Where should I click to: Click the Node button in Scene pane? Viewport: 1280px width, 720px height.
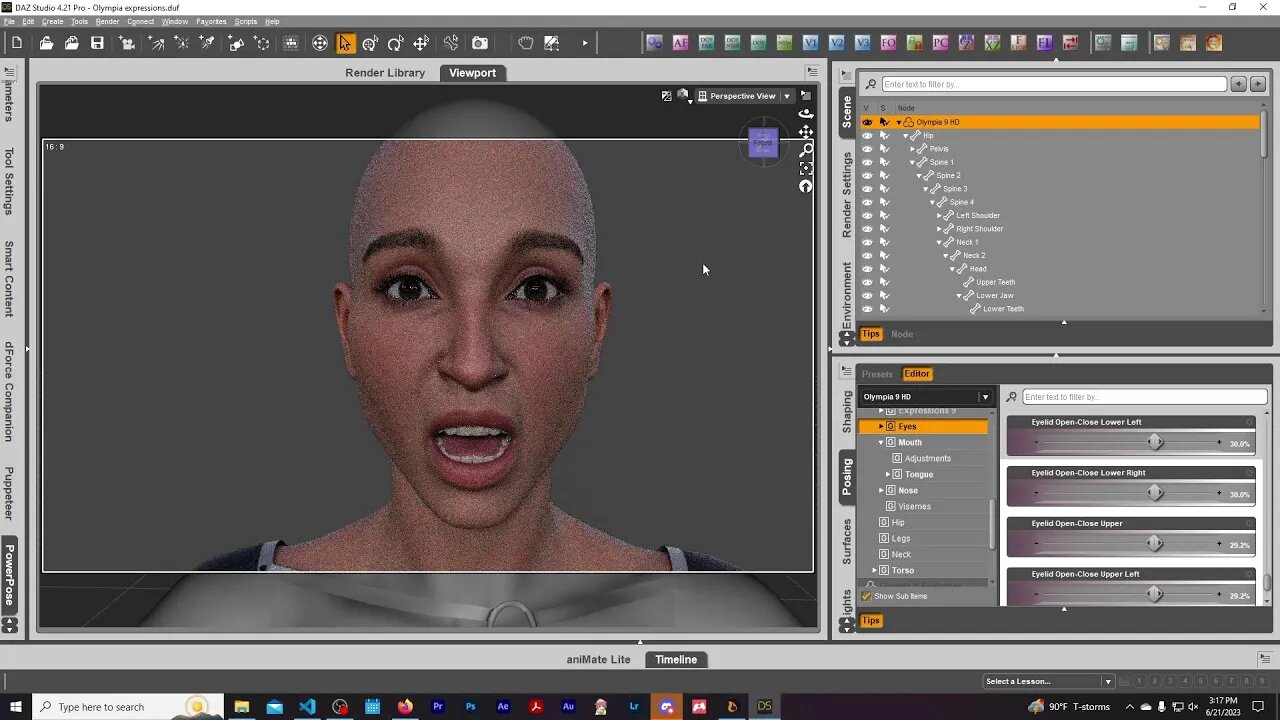pyautogui.click(x=902, y=334)
